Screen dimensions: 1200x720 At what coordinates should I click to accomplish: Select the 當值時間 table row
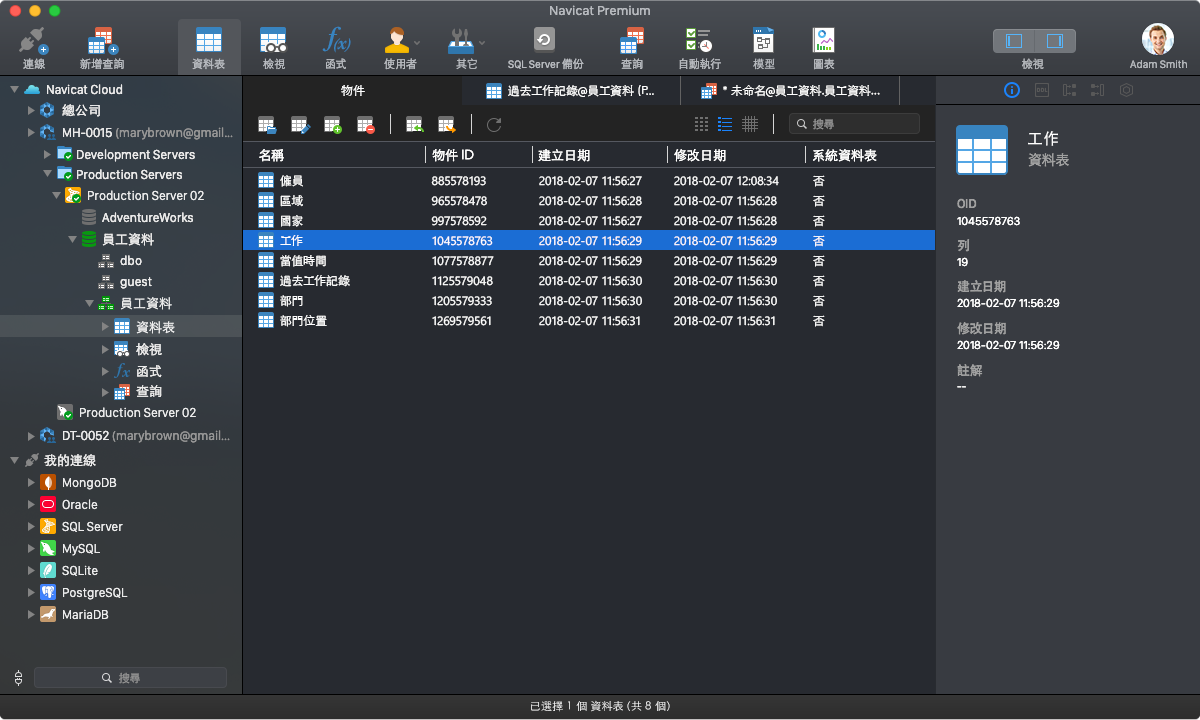pos(589,261)
